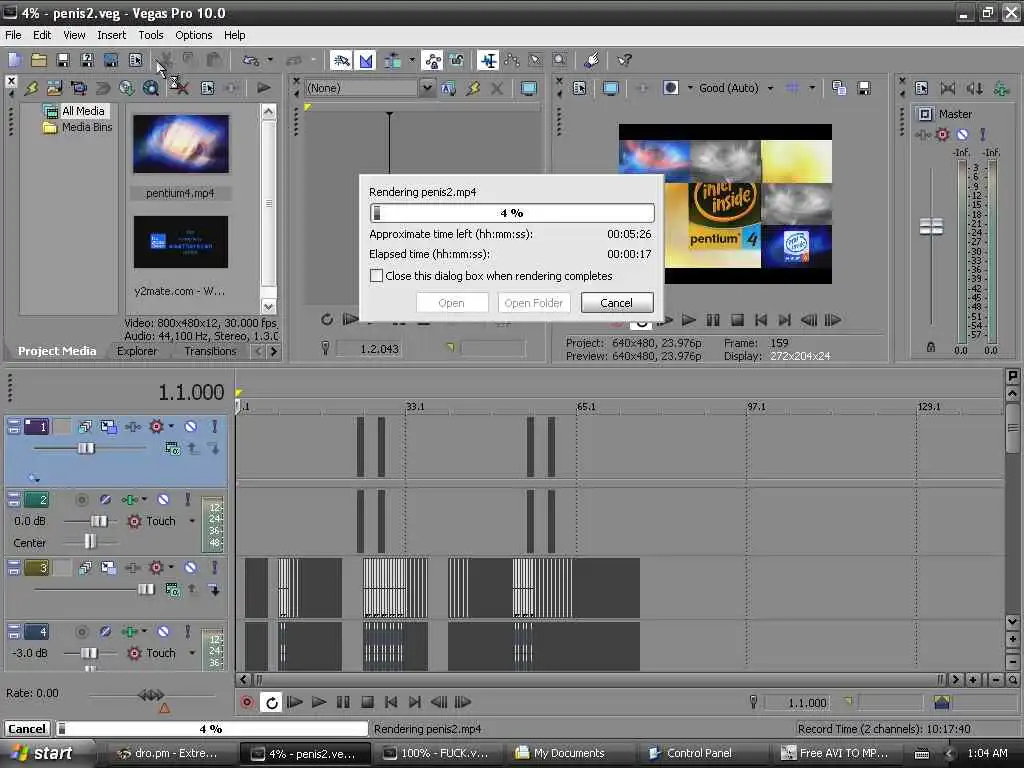Switch to the Transitions tab
This screenshot has width=1024, height=768.
point(210,351)
